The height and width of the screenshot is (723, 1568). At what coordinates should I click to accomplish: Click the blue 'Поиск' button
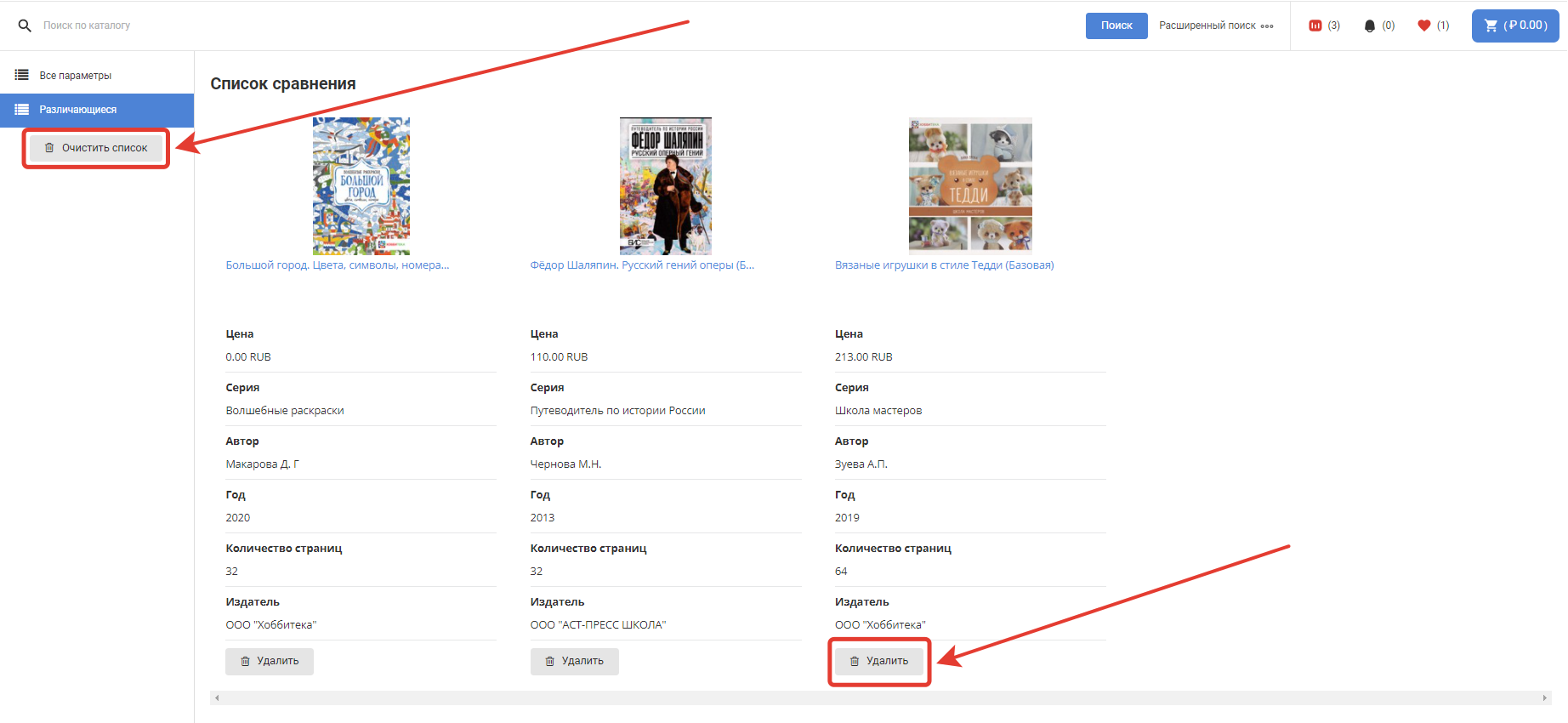[x=1116, y=26]
